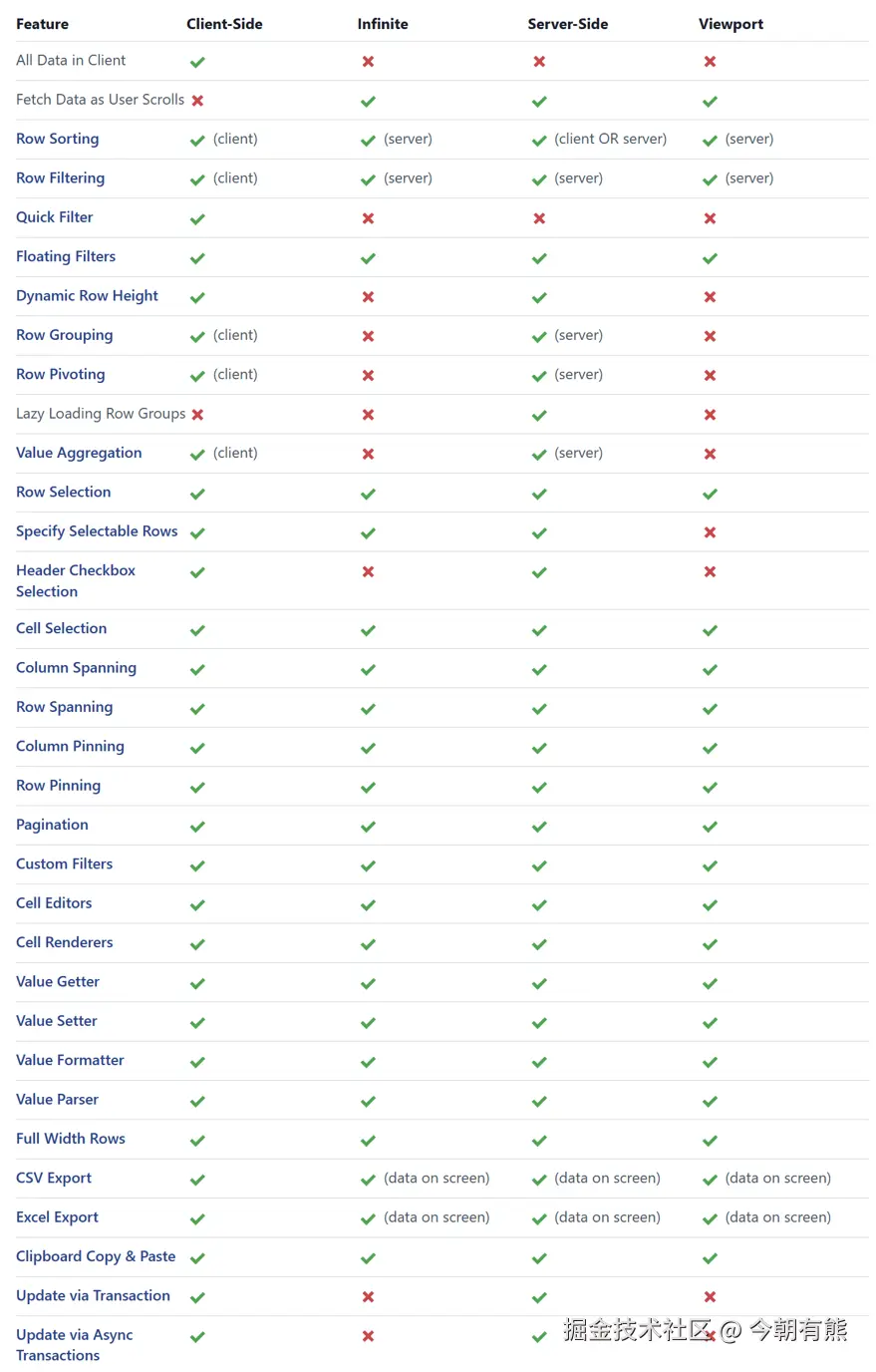
Task: Click Viewport red cross for Row Grouping
Action: point(710,336)
